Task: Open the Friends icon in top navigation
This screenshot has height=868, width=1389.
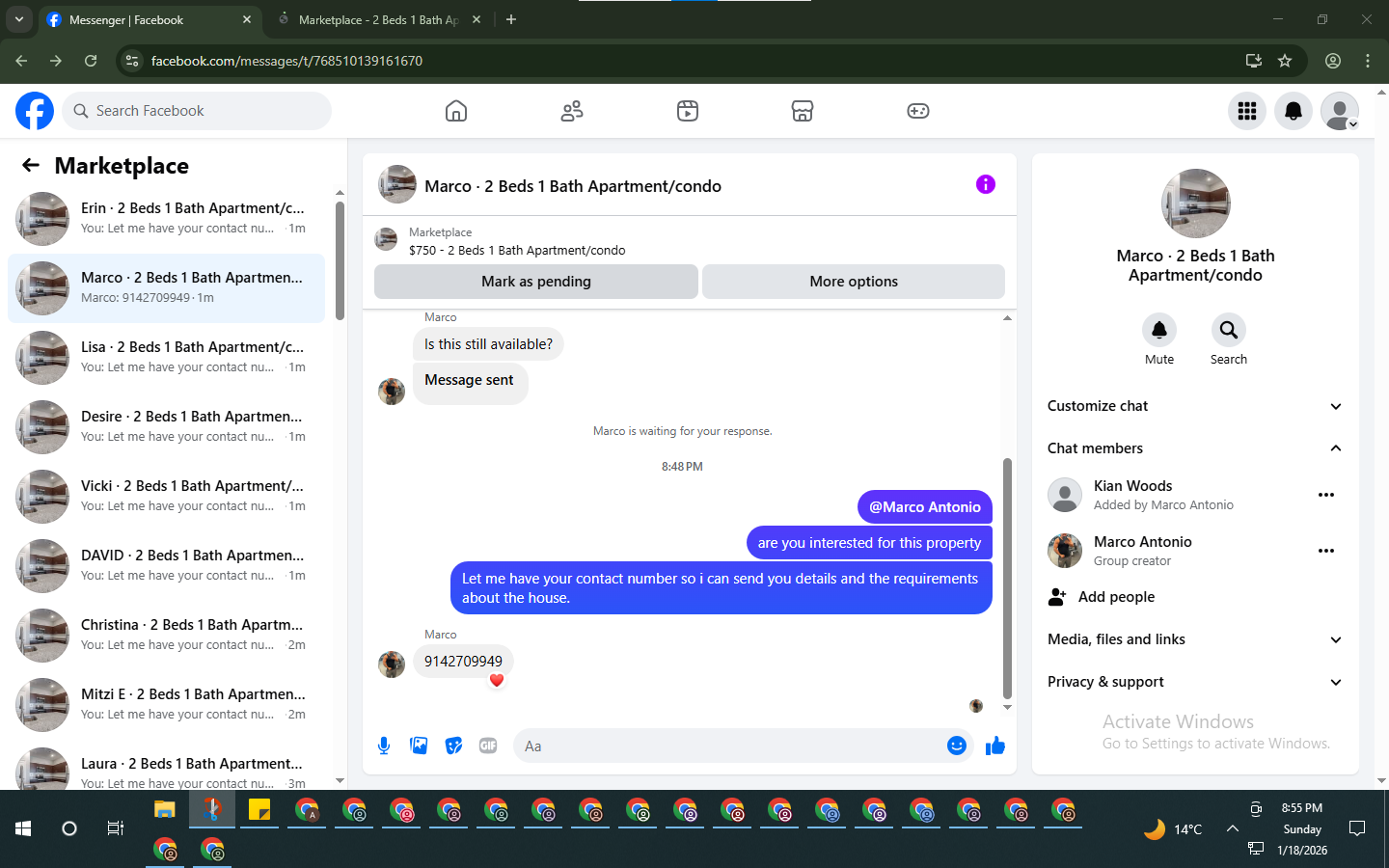Action: coord(572,111)
